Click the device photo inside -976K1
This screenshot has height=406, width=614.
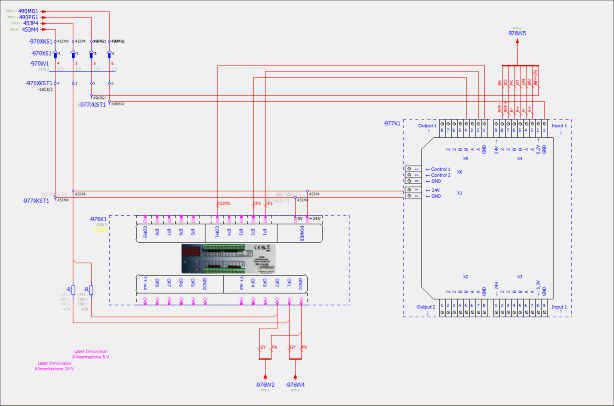tap(228, 259)
